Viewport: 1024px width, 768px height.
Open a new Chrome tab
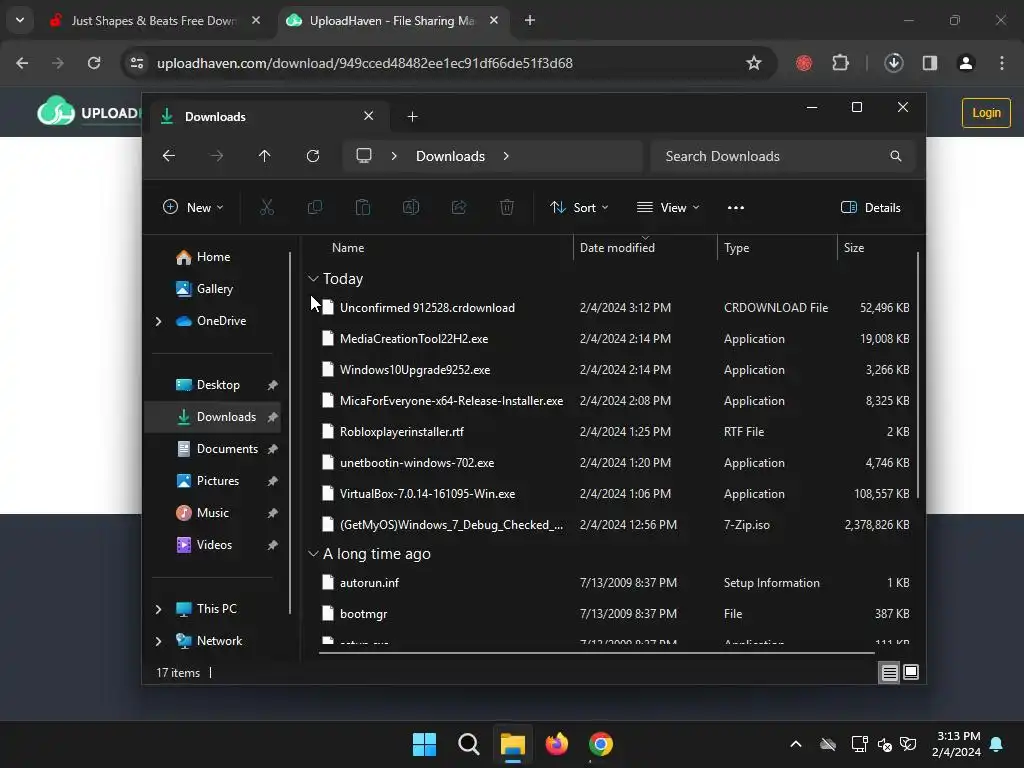coord(530,20)
